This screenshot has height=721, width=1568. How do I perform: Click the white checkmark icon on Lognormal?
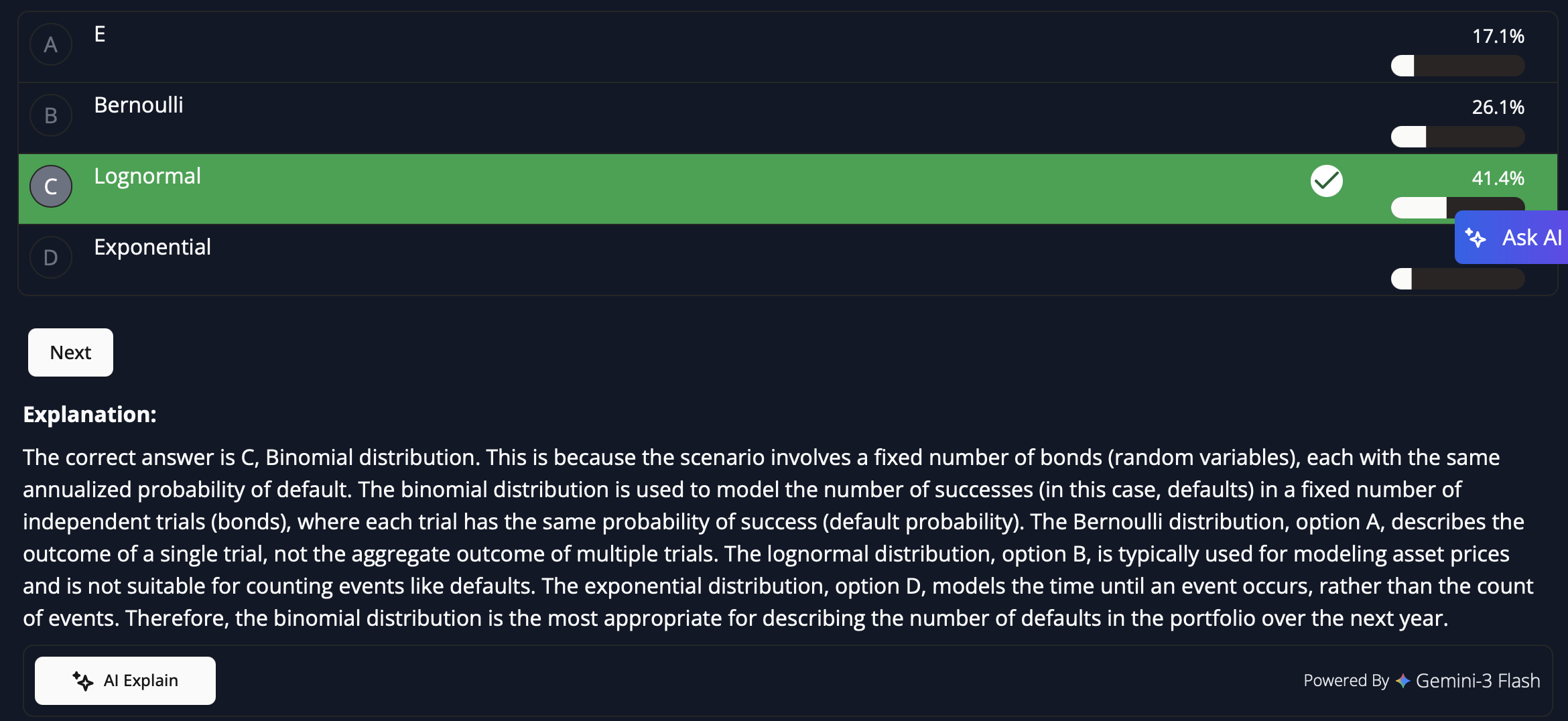[x=1326, y=181]
